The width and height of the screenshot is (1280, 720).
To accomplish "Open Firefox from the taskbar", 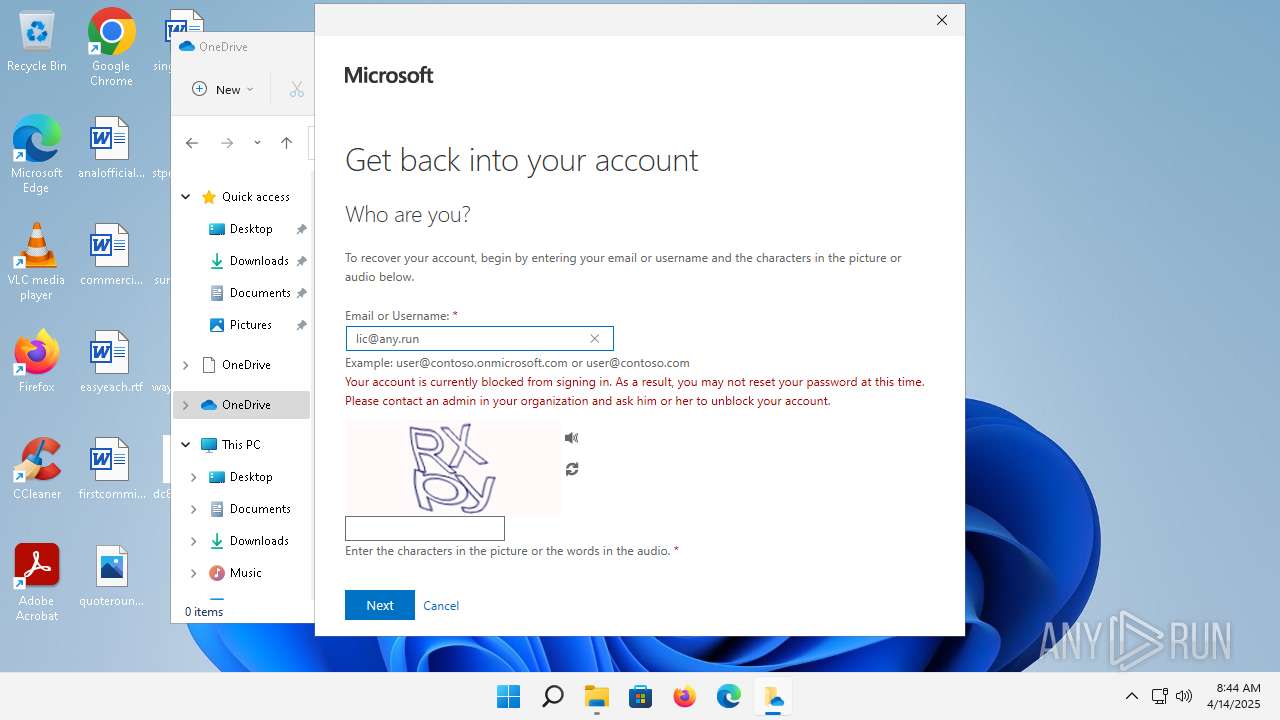I will pos(684,696).
